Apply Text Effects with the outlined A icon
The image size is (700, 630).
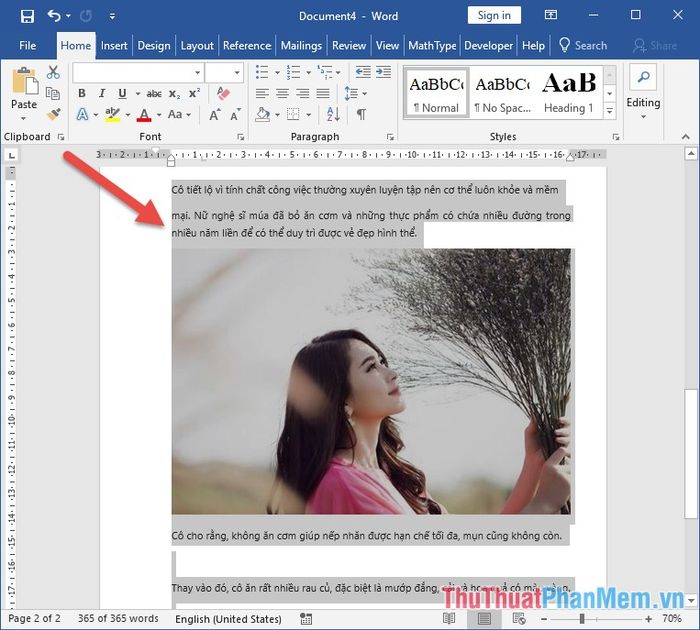82,115
